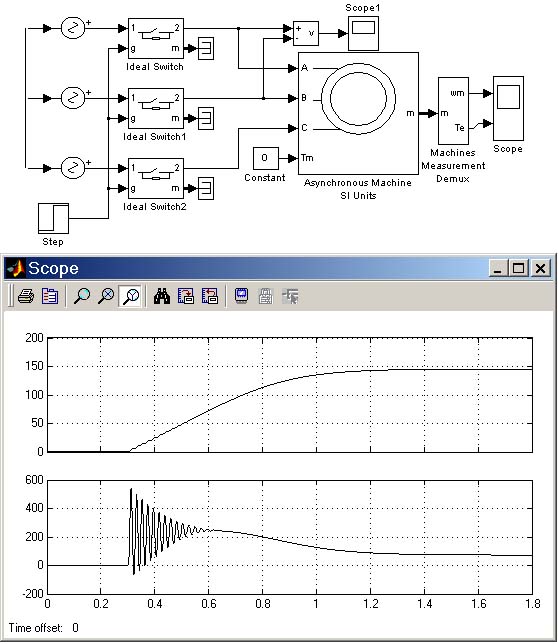558x644 pixels.
Task: Select the Asynchronous Machine SI Units block
Action: pyautogui.click(x=358, y=113)
